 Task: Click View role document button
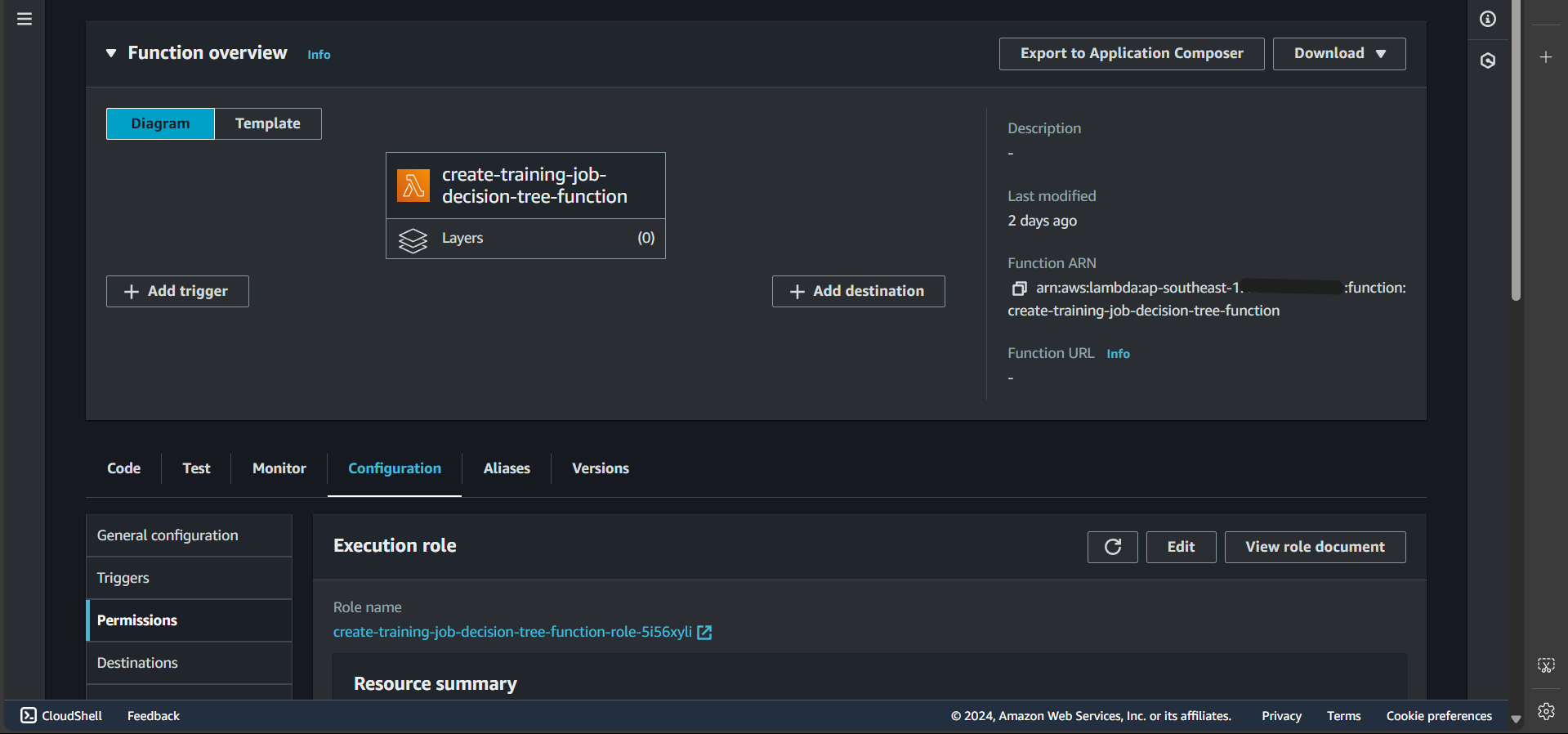tap(1315, 547)
